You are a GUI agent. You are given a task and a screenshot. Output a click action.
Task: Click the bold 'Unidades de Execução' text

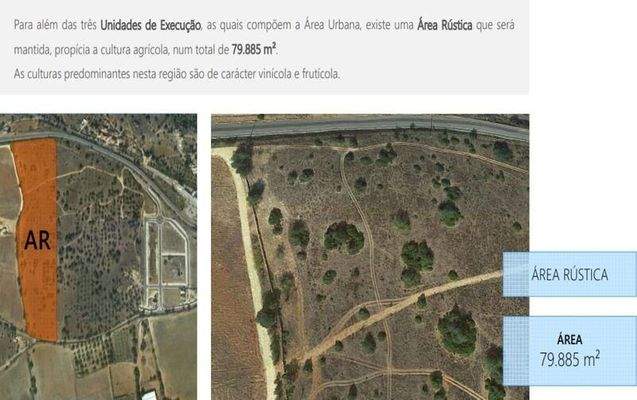pyautogui.click(x=150, y=25)
